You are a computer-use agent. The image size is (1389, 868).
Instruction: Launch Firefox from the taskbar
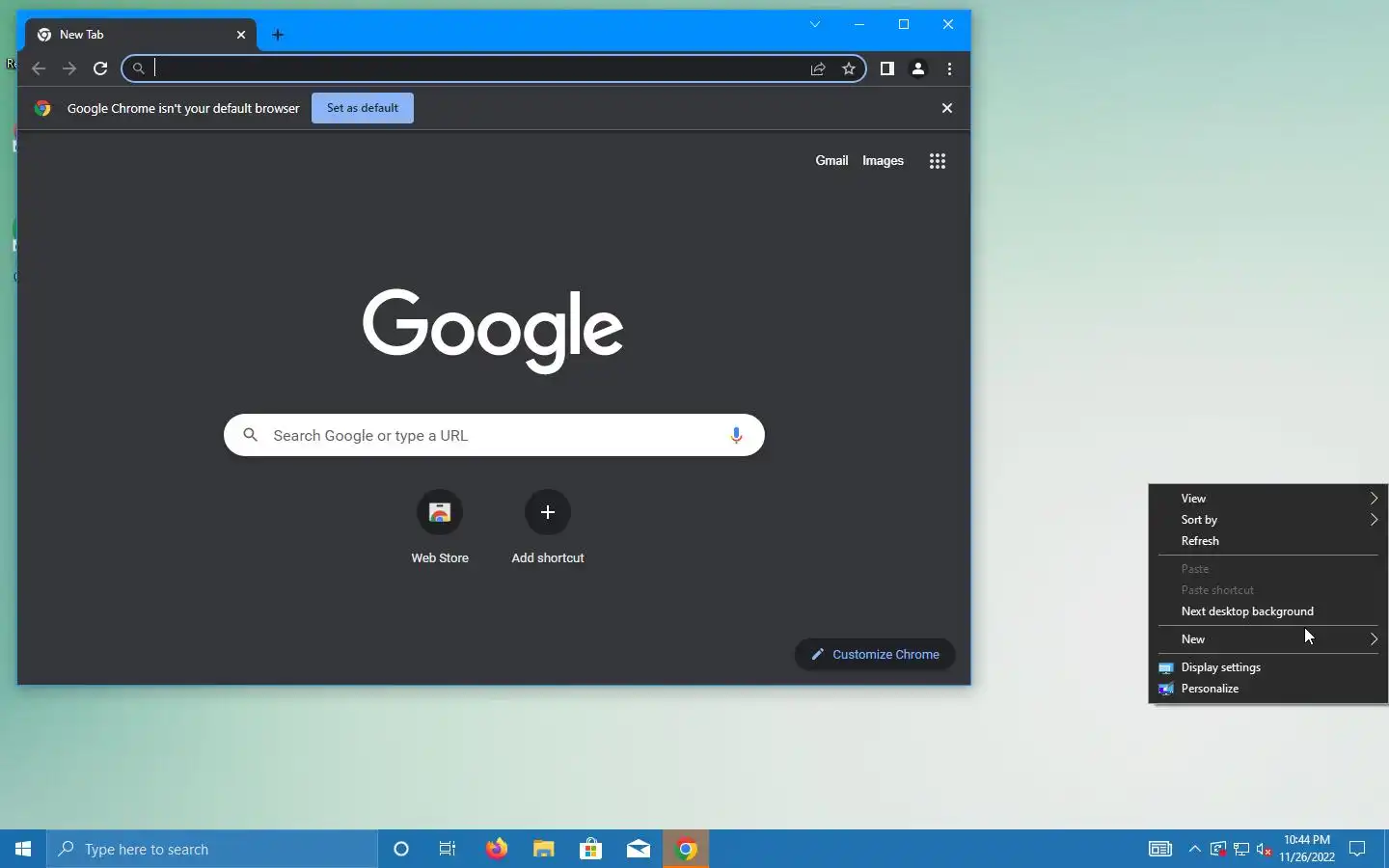coord(497,849)
